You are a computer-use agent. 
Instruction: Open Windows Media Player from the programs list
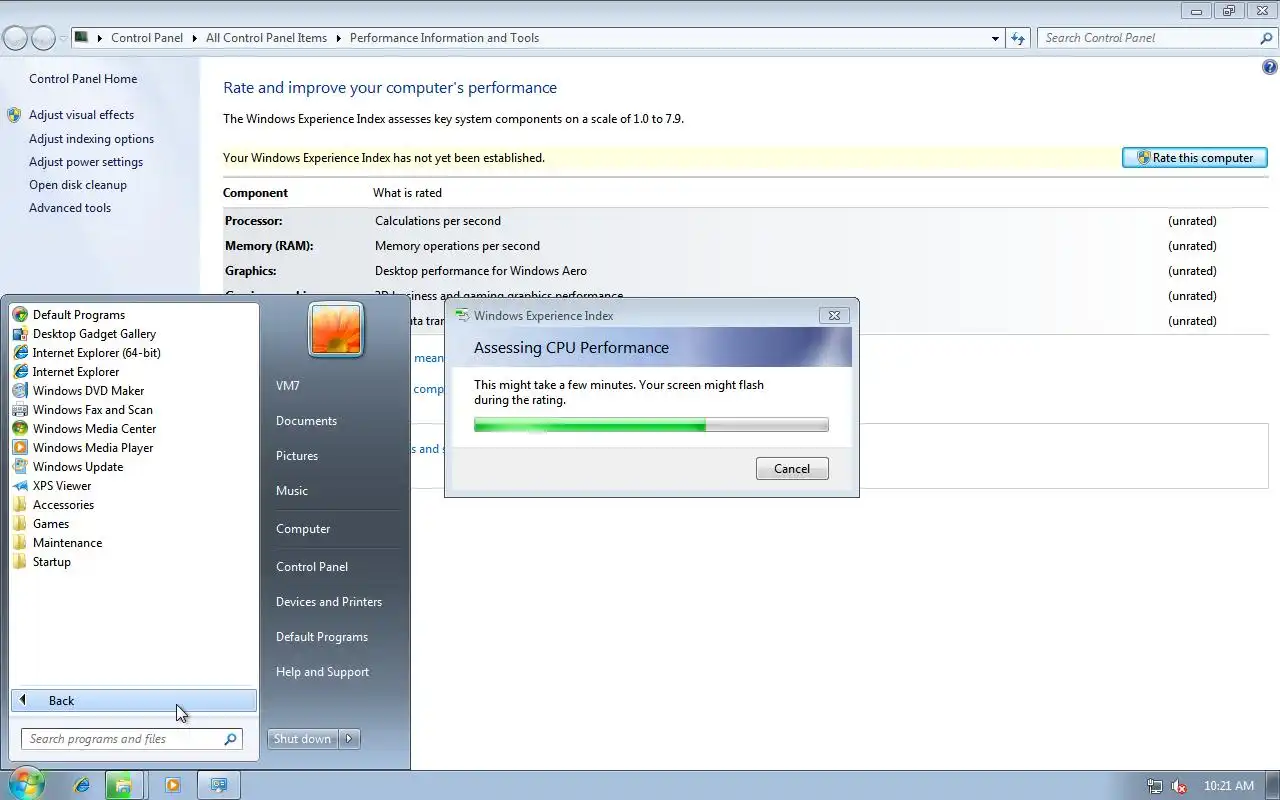coord(93,448)
